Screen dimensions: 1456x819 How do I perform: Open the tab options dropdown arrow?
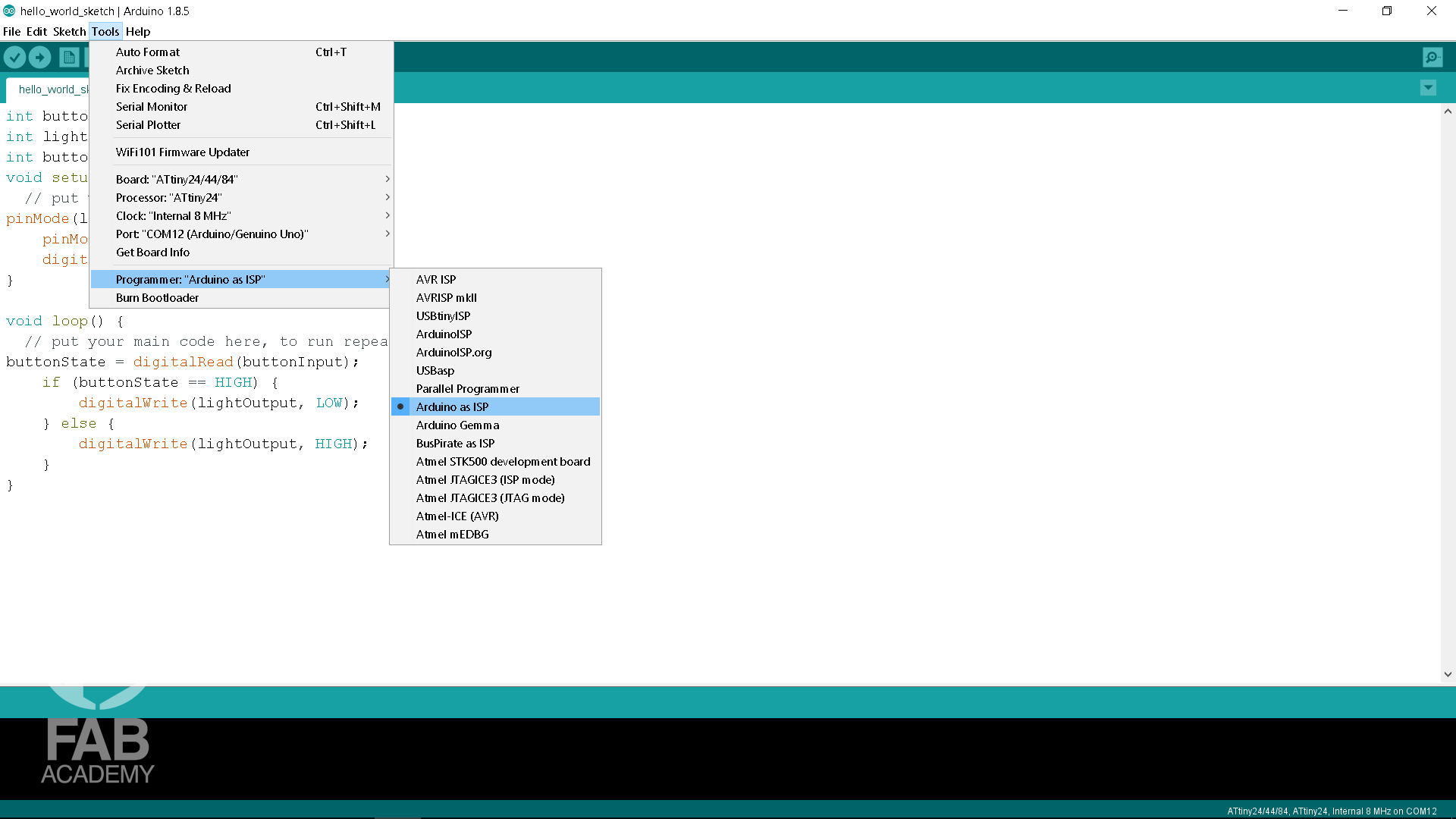click(x=1428, y=88)
